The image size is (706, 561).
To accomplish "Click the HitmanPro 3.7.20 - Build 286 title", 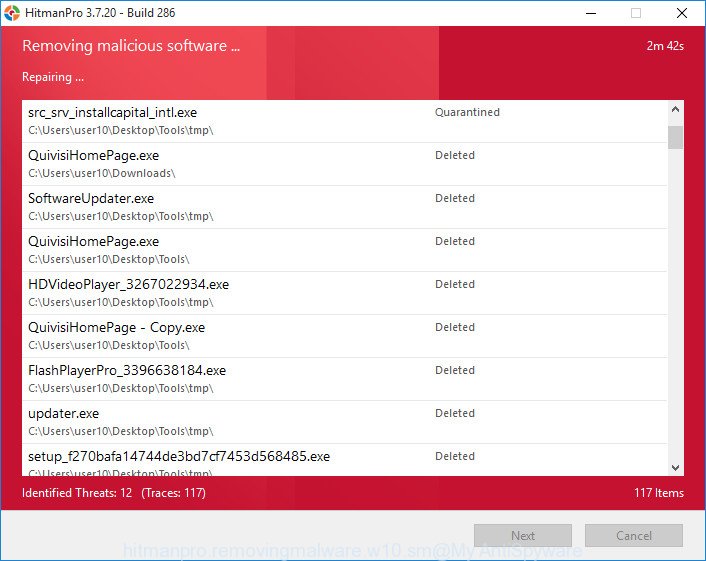I will 100,13.
